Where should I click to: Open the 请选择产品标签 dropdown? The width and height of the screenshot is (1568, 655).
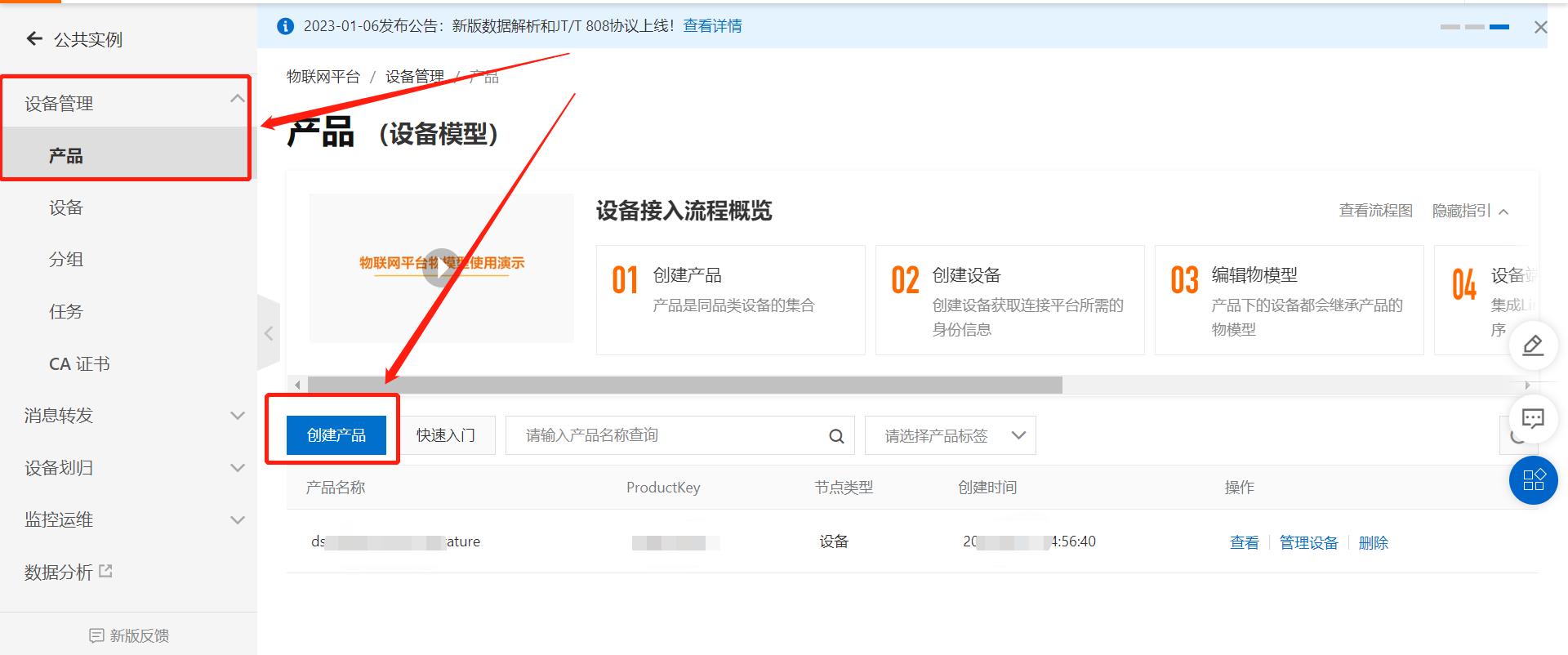[951, 435]
